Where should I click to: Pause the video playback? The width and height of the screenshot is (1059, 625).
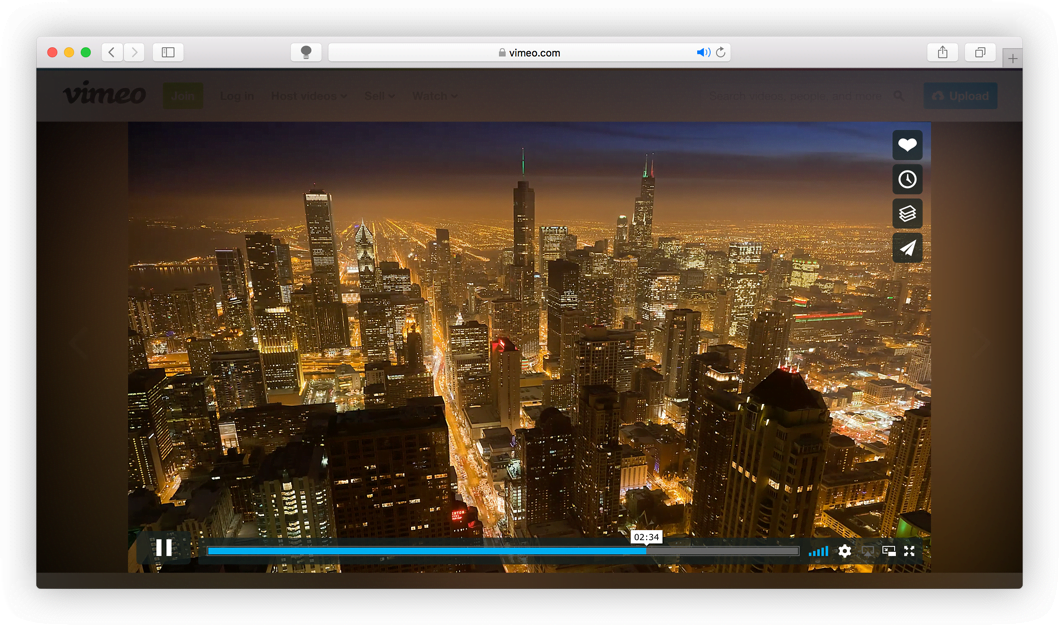[164, 547]
